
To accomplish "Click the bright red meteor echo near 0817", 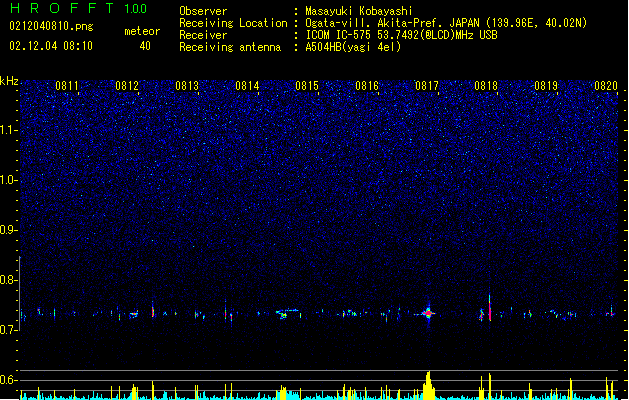I will click(428, 313).
